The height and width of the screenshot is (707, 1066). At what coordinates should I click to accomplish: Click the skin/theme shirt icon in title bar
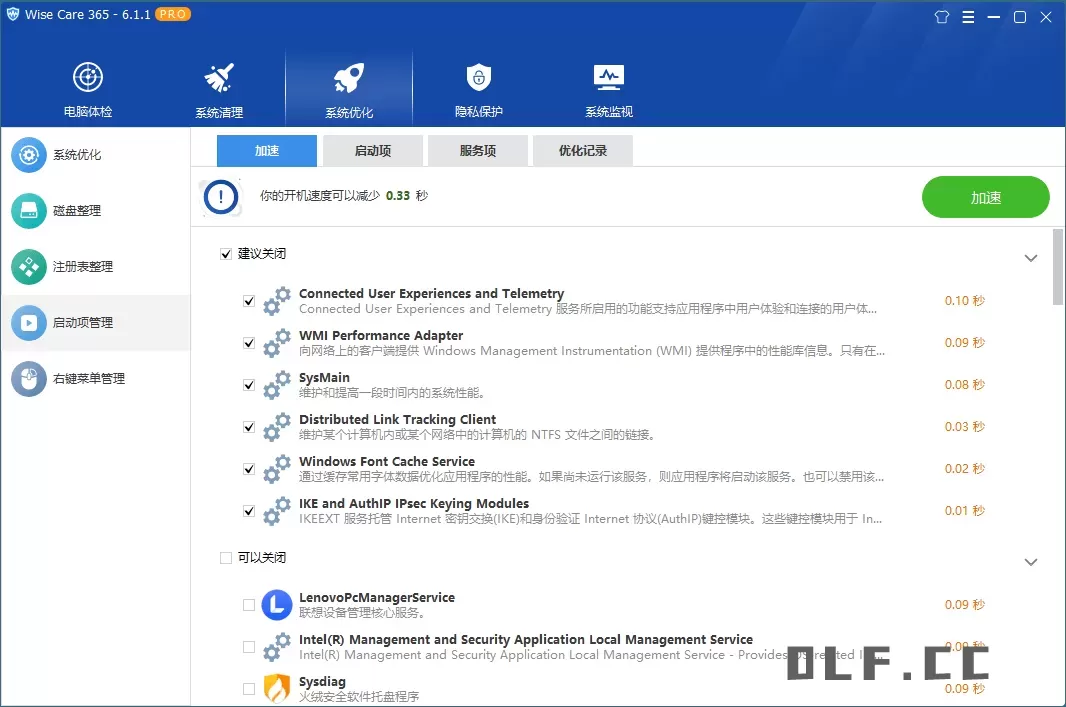pos(941,17)
